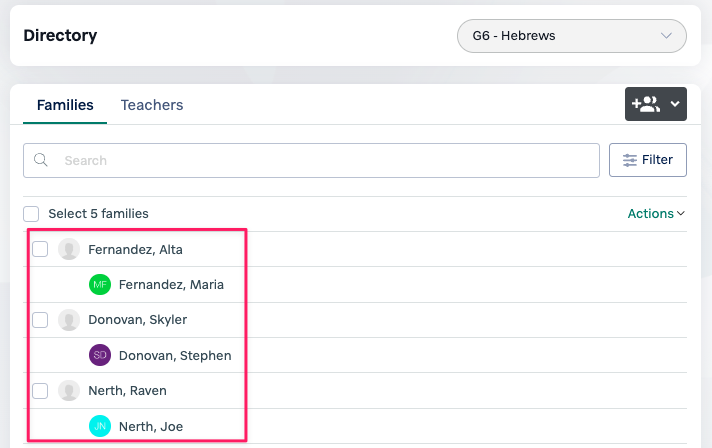The height and width of the screenshot is (448, 712).
Task: Tick the checkbox for Nerth, Raven
Action: pyautogui.click(x=40, y=391)
